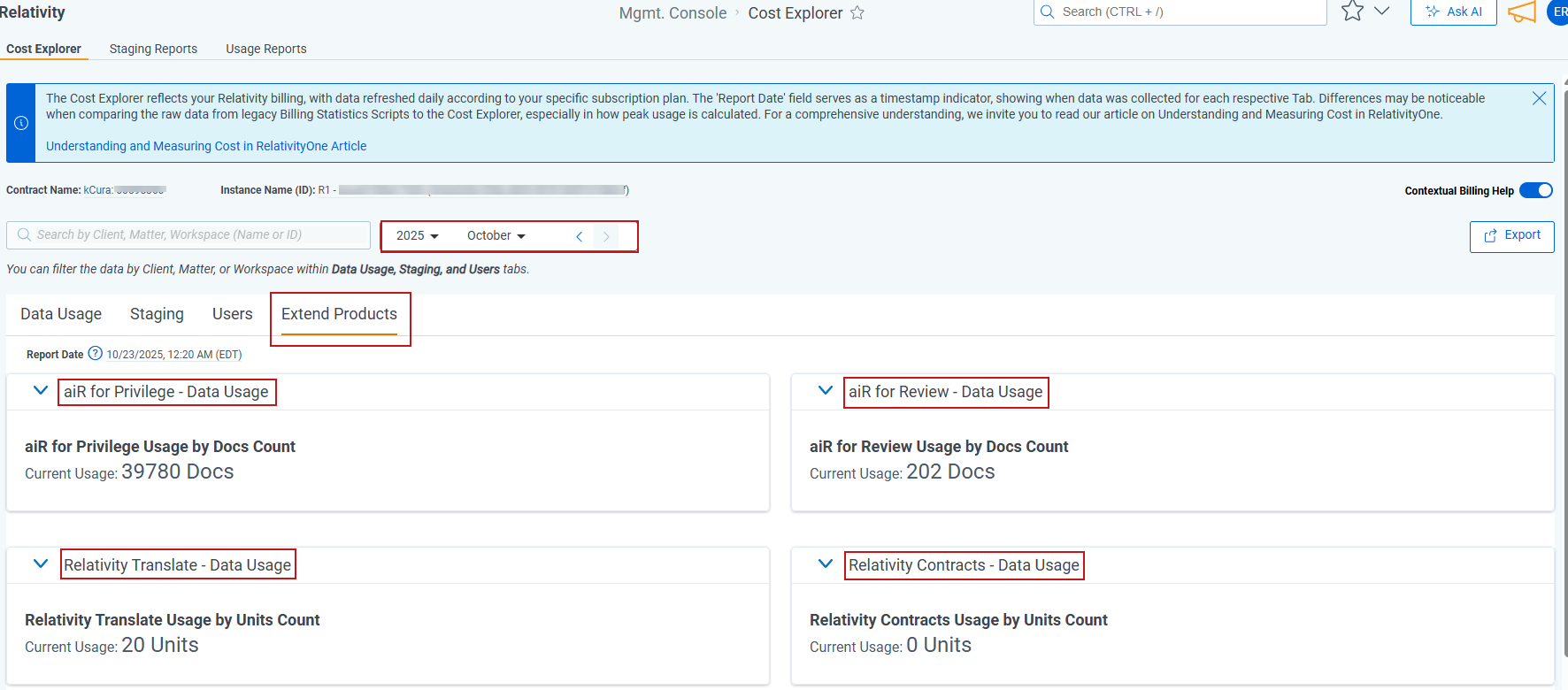The width and height of the screenshot is (1568, 690).
Task: Open the user avatar menu
Action: [x=1558, y=11]
